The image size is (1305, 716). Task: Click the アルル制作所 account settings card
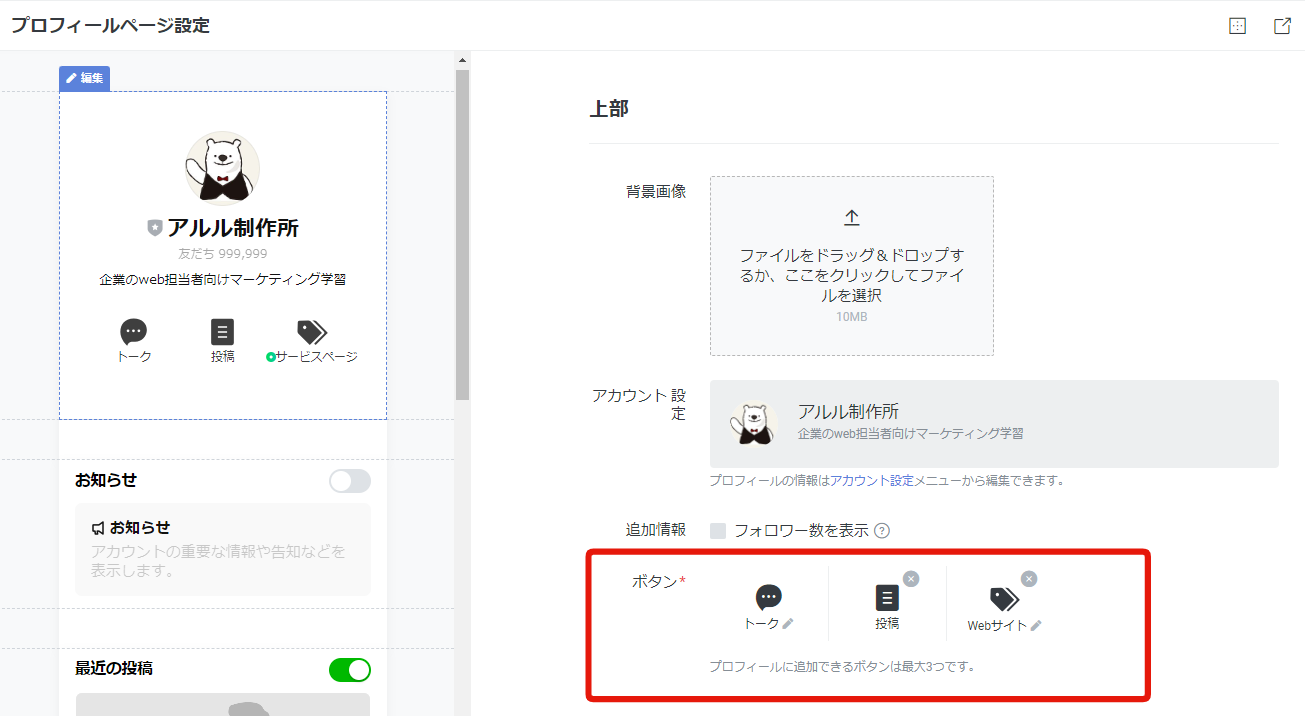pos(994,424)
